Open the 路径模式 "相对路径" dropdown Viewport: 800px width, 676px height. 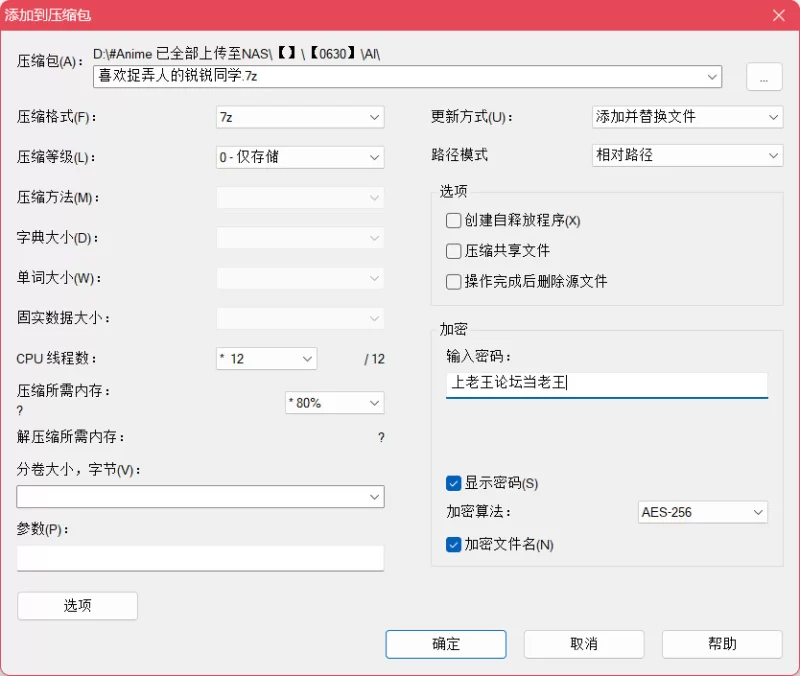(x=687, y=155)
